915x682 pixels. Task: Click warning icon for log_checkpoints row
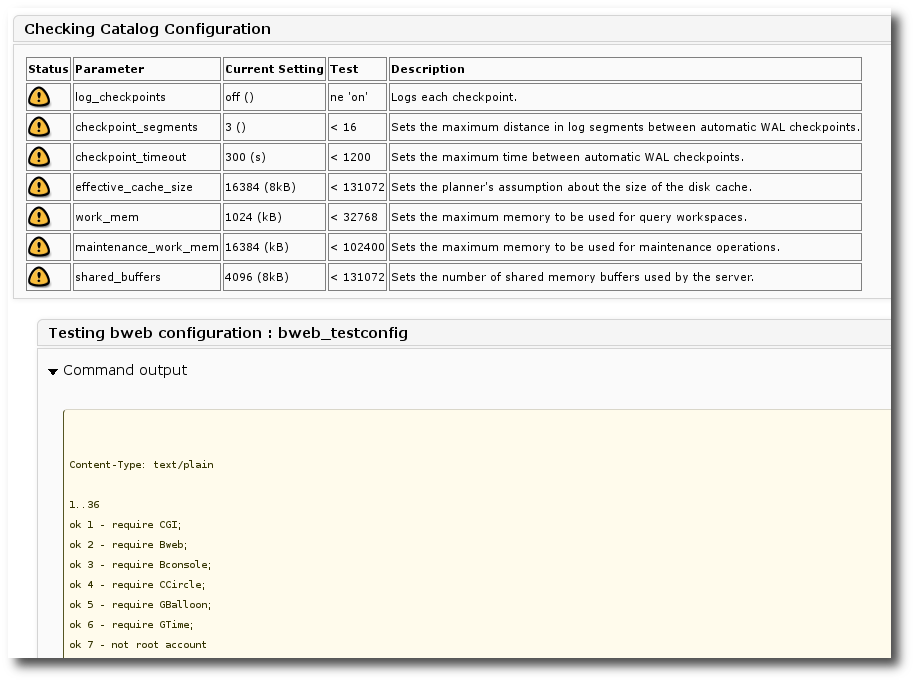click(x=39, y=97)
